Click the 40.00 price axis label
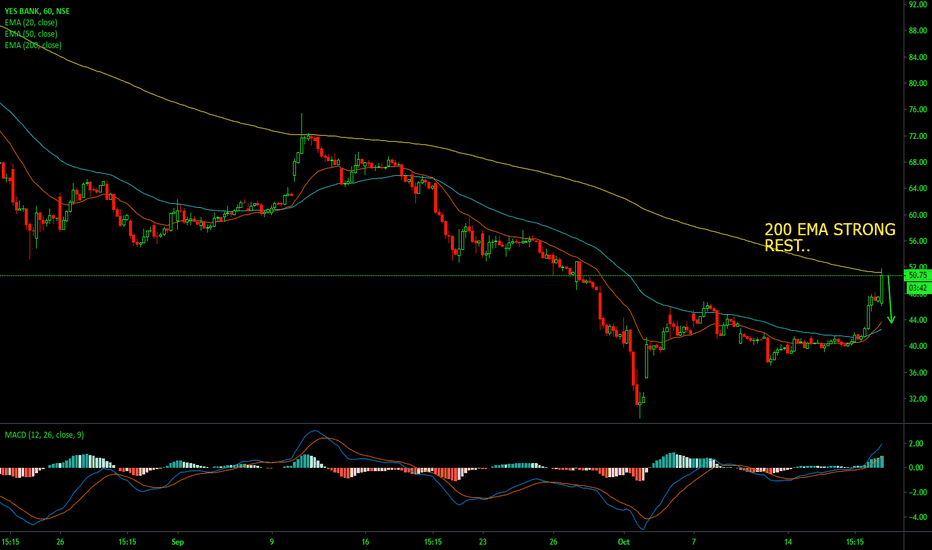The image size is (932, 550). point(918,346)
